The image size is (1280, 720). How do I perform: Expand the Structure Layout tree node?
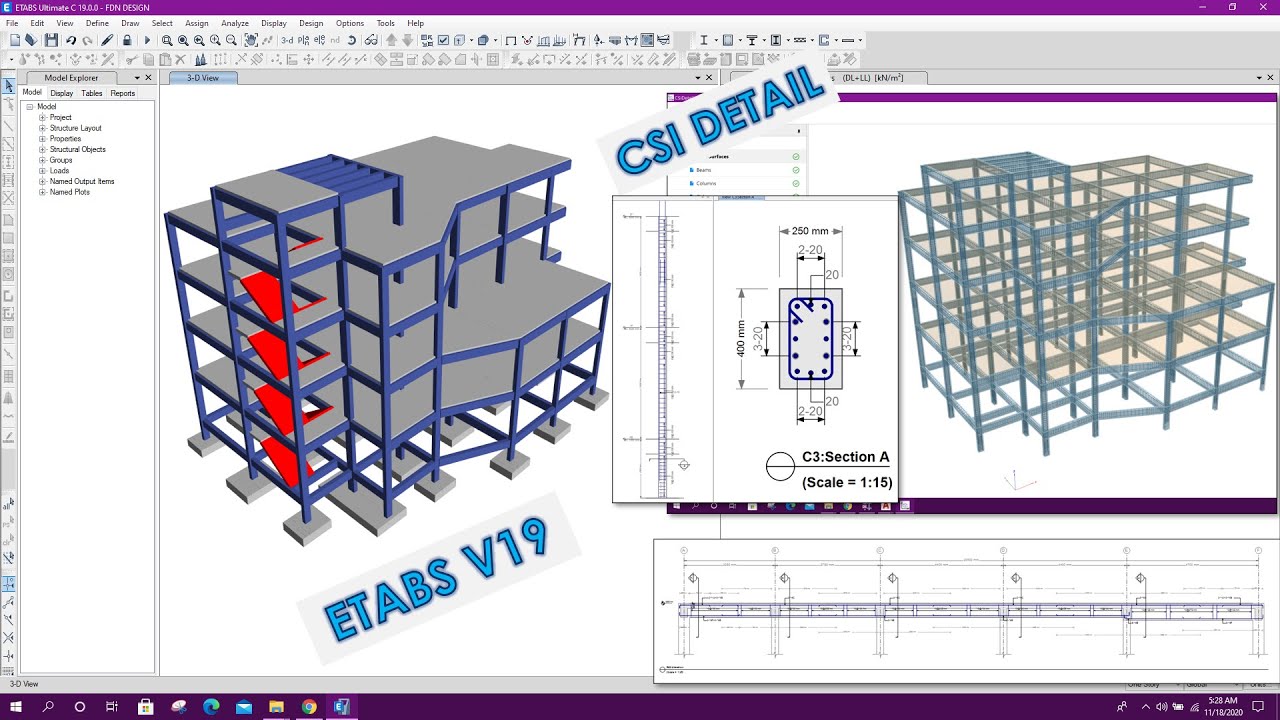(x=43, y=128)
